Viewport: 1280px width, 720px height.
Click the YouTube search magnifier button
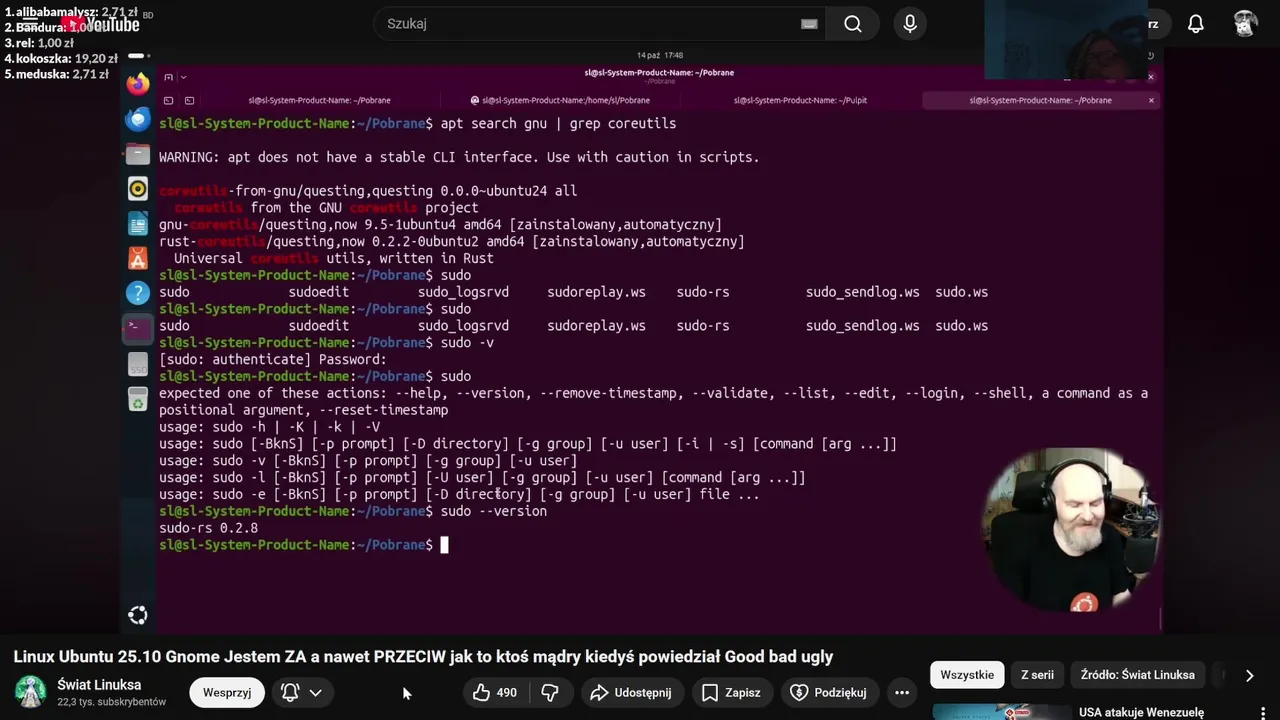click(x=853, y=24)
